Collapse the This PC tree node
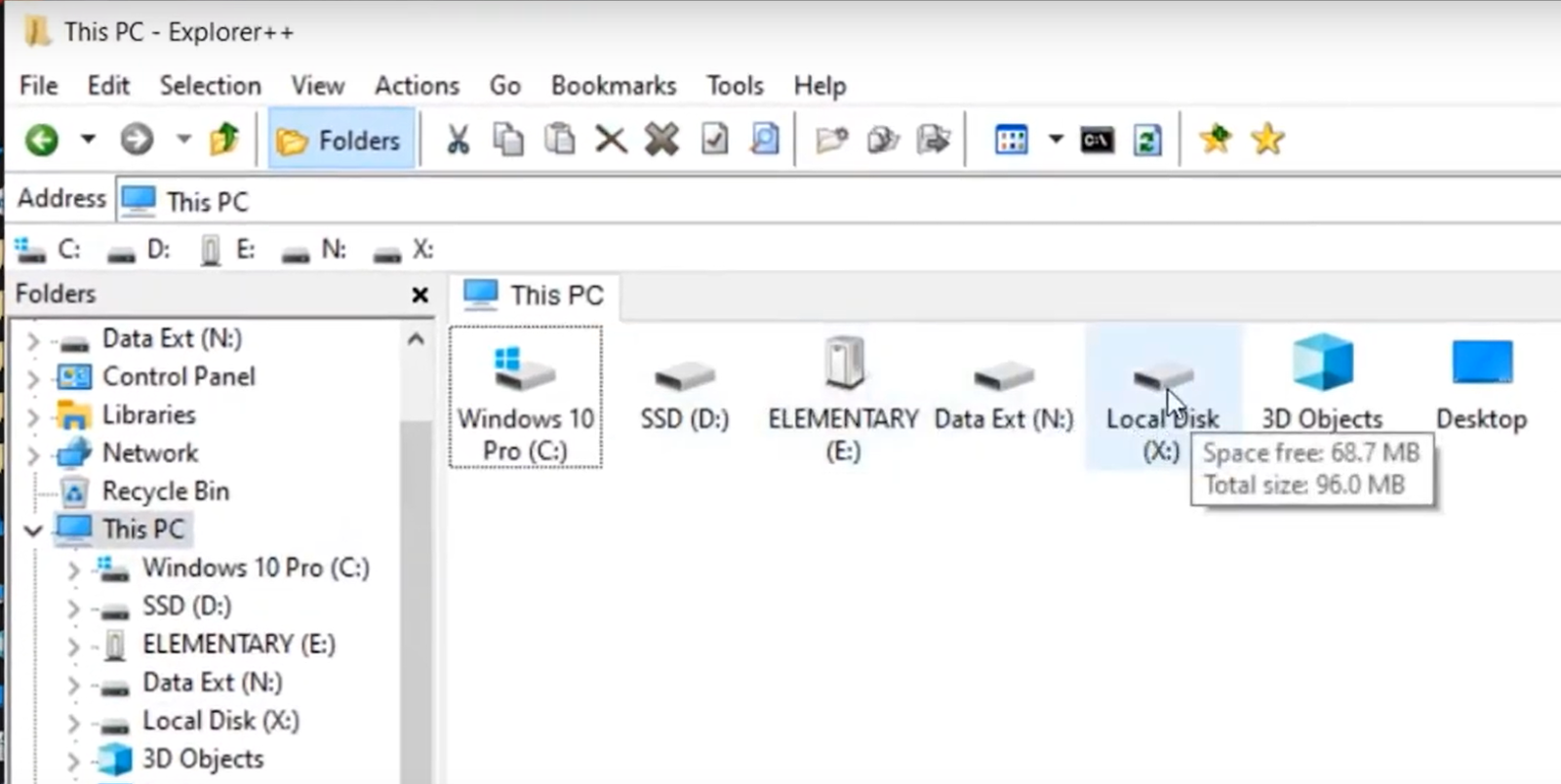 [33, 530]
